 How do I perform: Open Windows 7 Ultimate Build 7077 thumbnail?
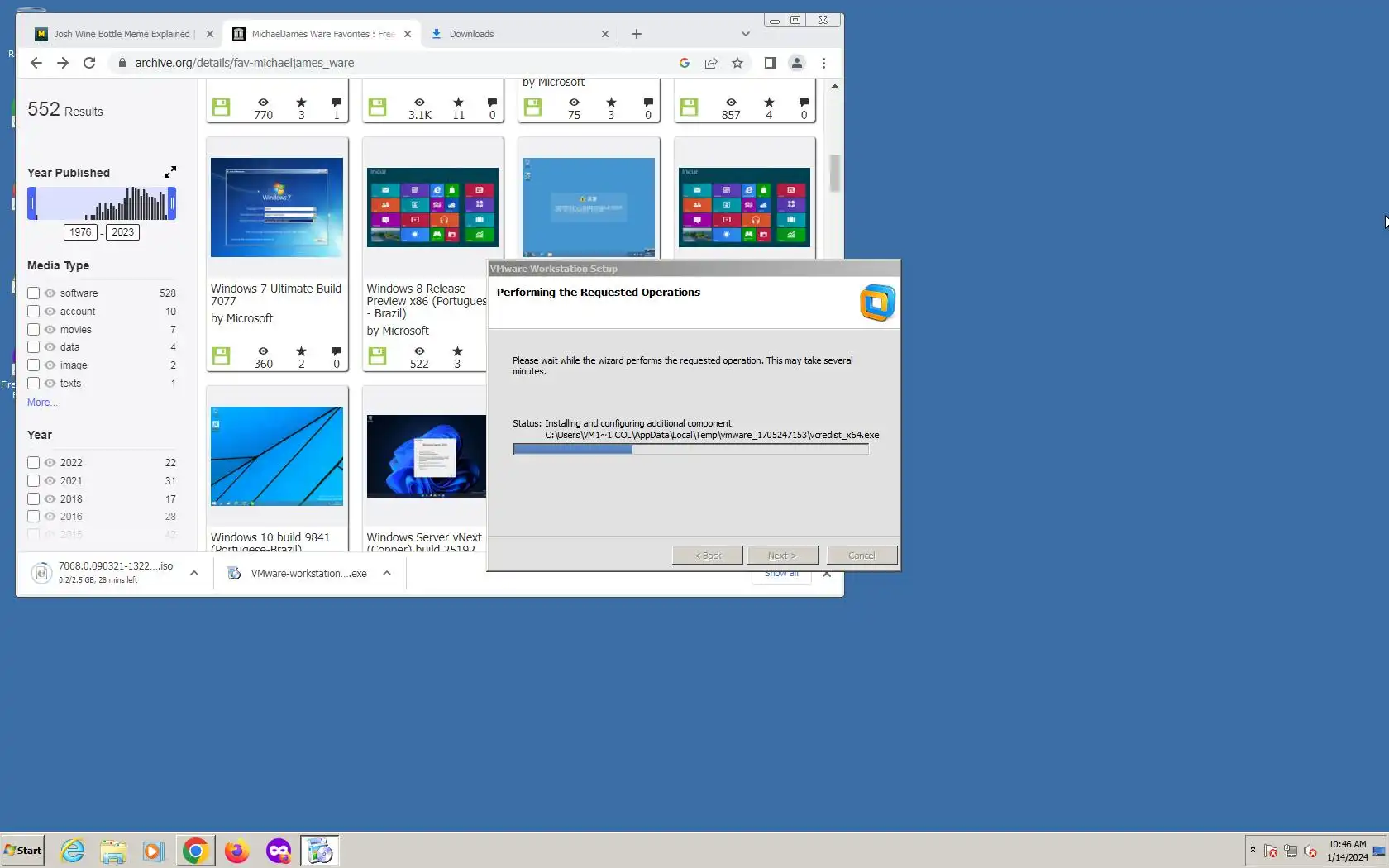pos(277,207)
